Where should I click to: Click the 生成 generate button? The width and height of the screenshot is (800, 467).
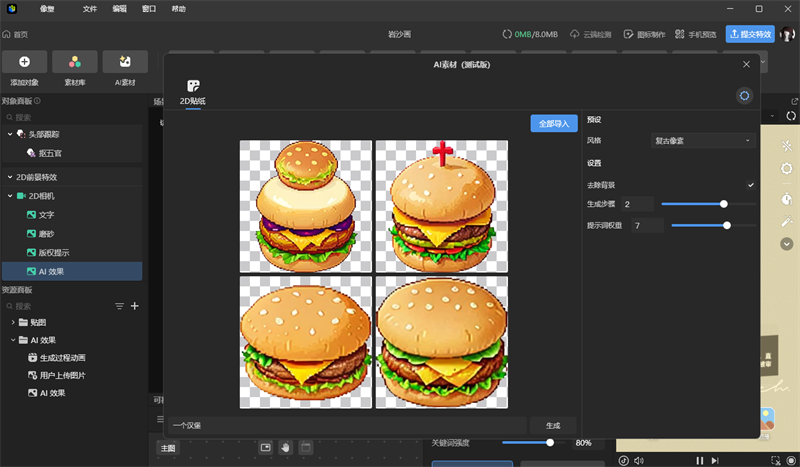[553, 425]
